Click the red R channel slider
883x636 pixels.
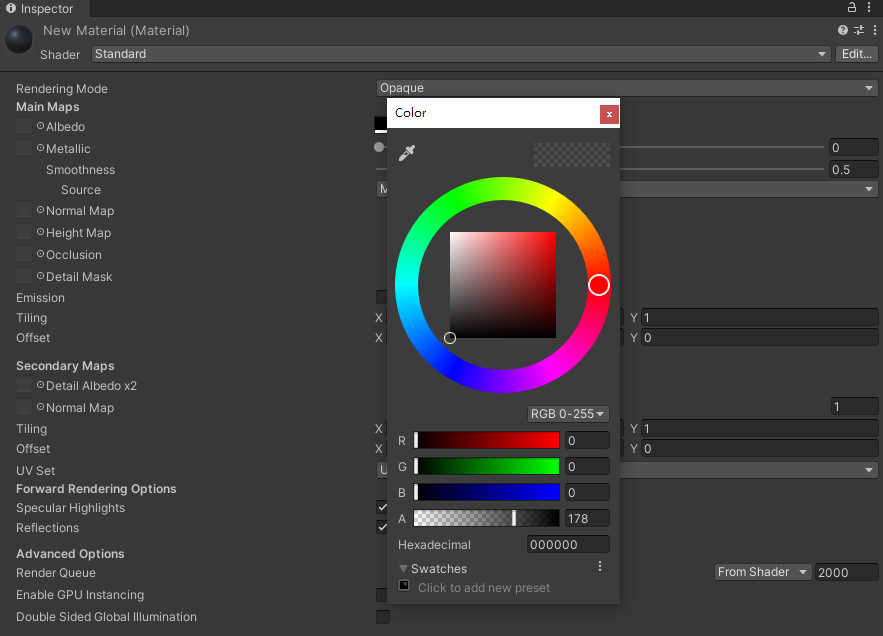pyautogui.click(x=487, y=441)
